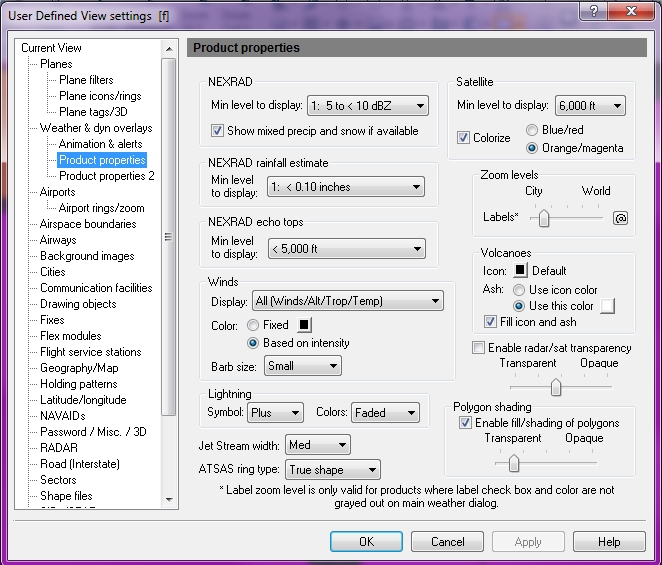Select Holding patterns tree item

pyautogui.click(x=79, y=384)
